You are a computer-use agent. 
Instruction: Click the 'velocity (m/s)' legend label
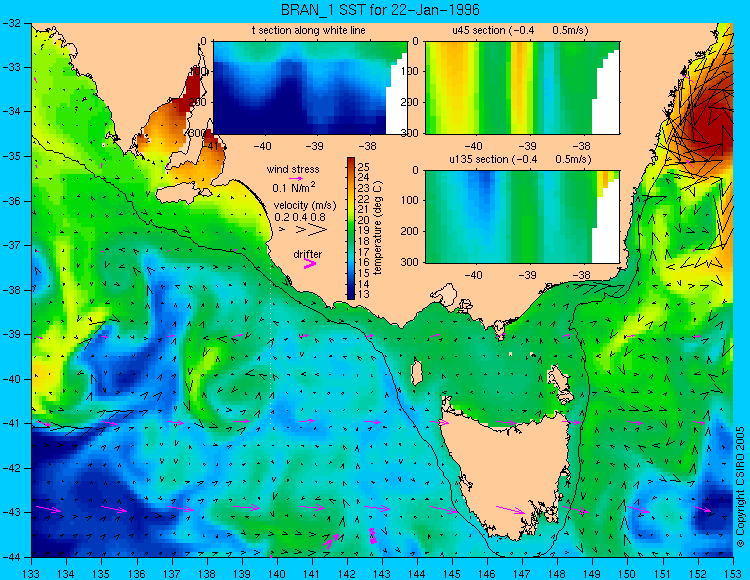(x=305, y=206)
